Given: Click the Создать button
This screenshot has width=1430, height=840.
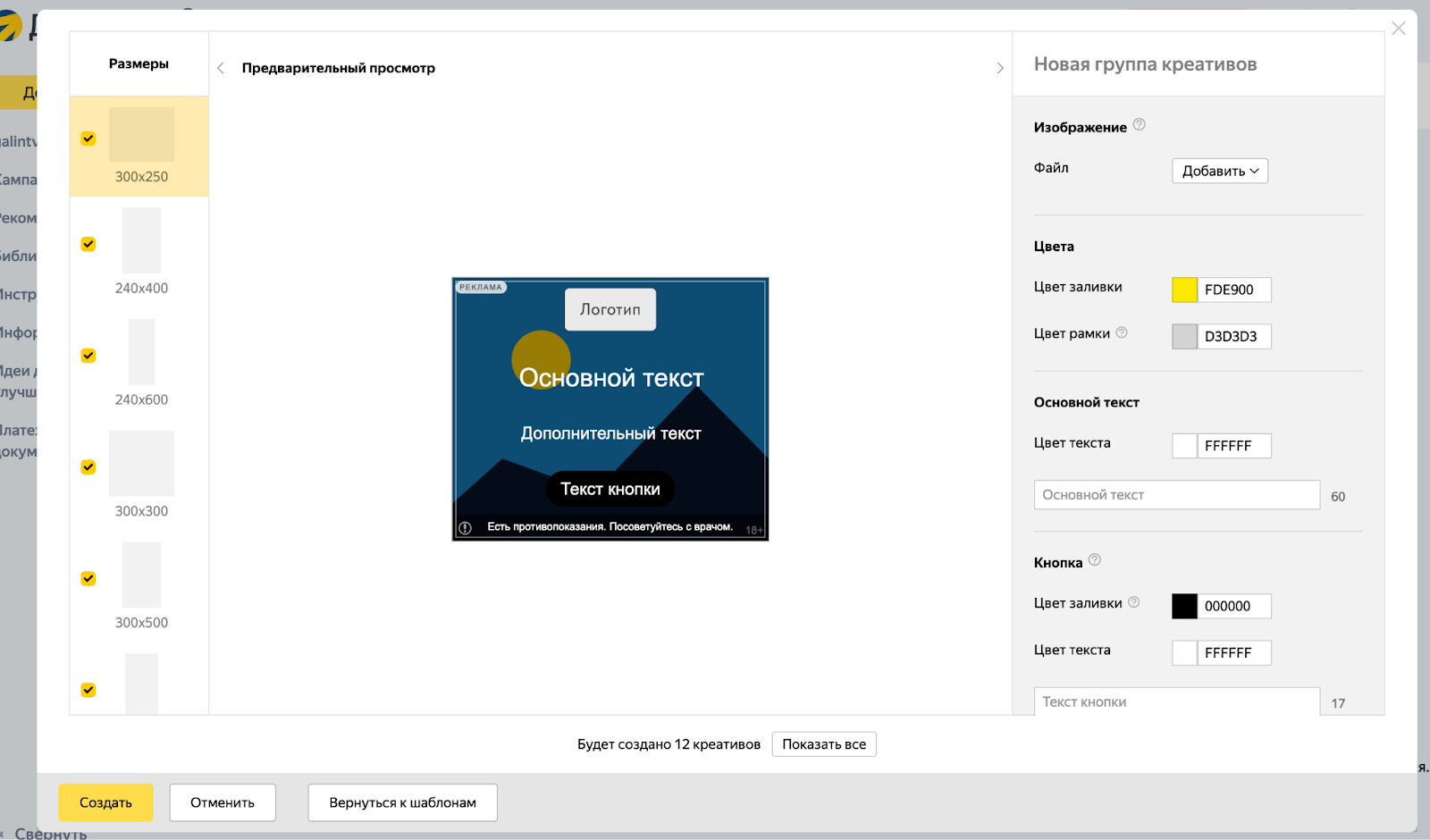Looking at the screenshot, I should point(105,802).
